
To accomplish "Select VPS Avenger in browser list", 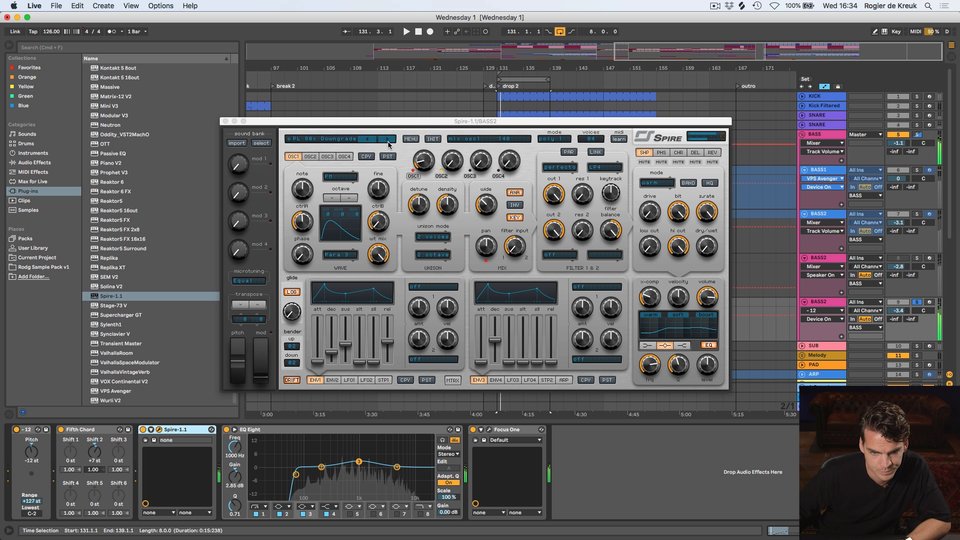I will pyautogui.click(x=115, y=391).
